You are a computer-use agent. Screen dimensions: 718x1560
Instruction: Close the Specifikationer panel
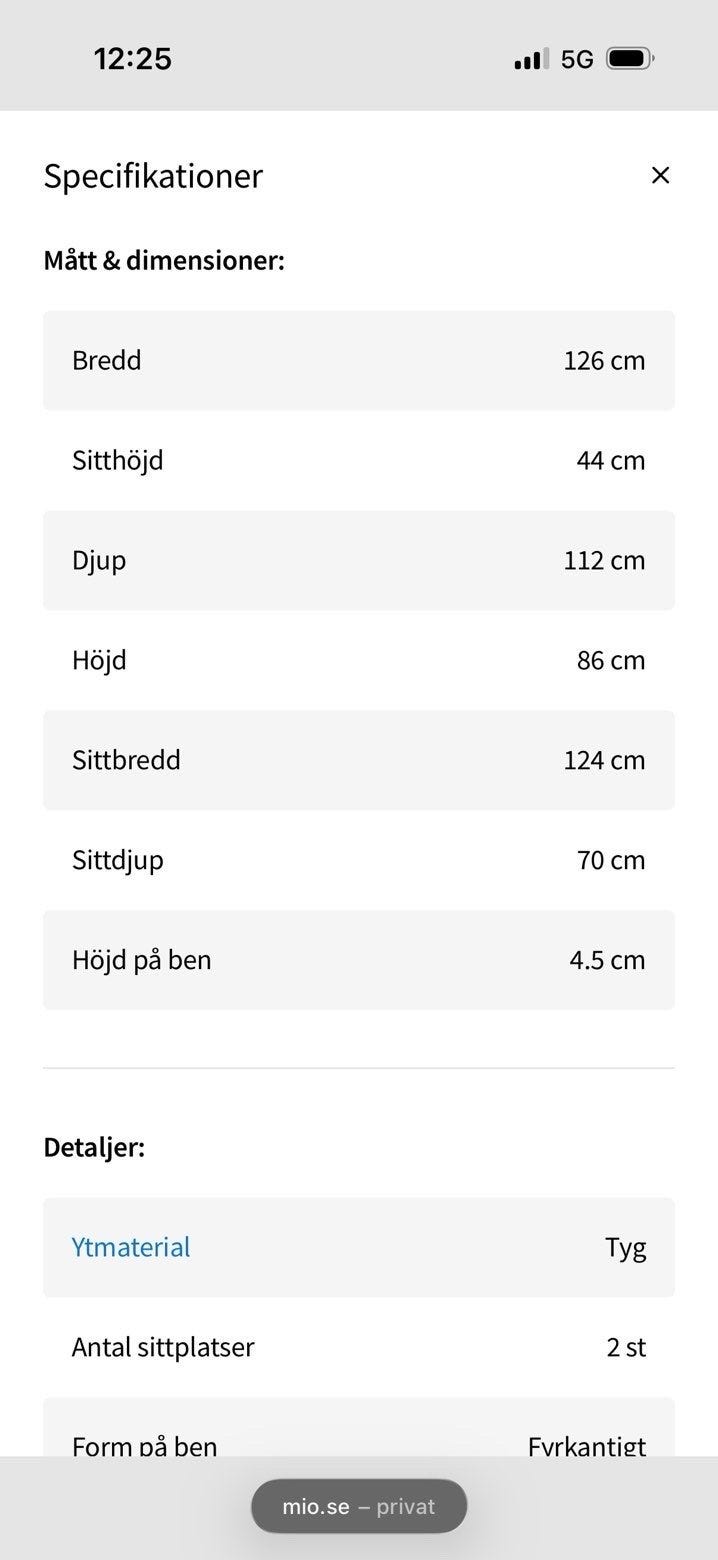click(660, 176)
